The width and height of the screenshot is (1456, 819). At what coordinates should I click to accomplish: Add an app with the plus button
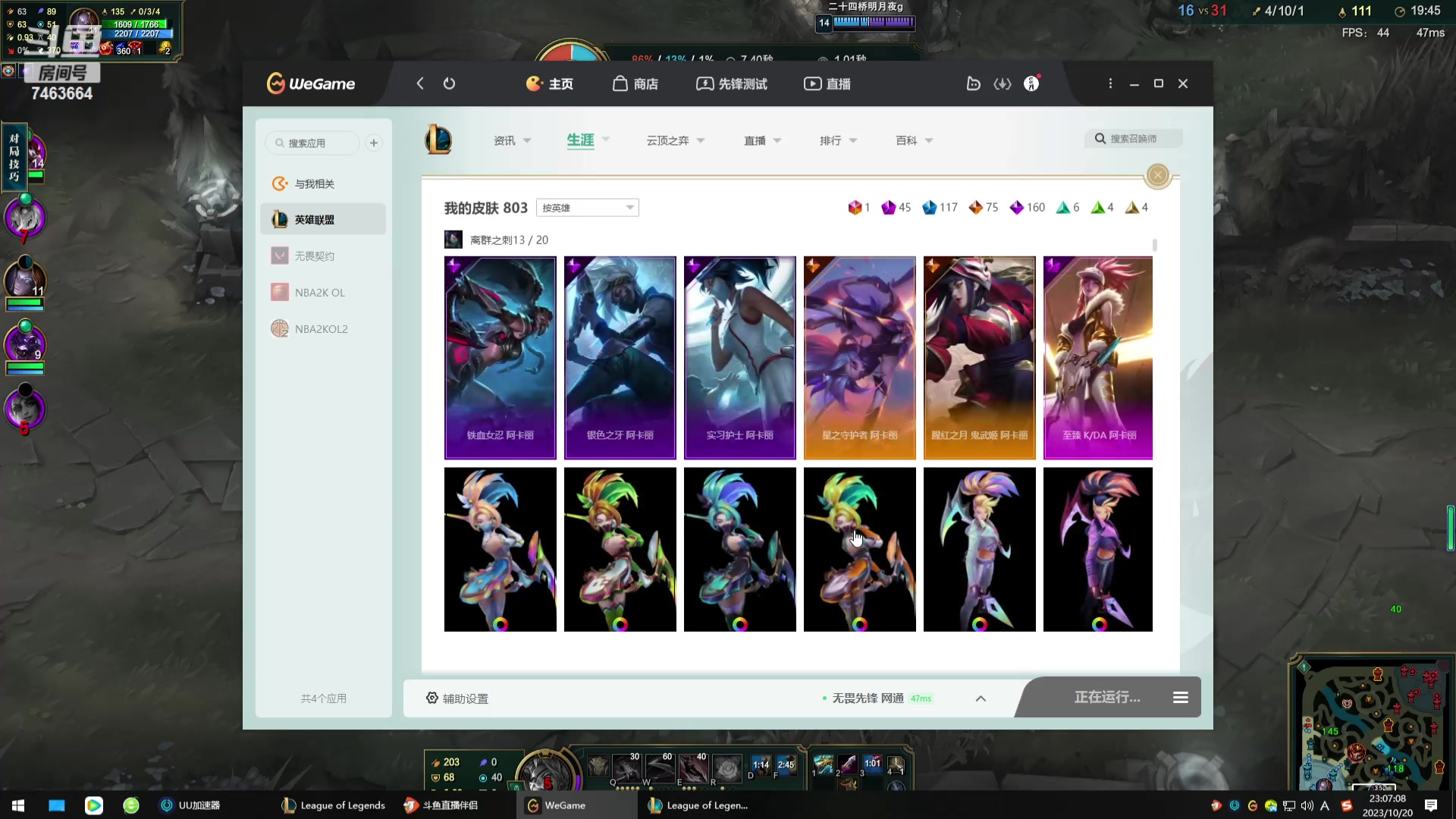click(x=374, y=143)
